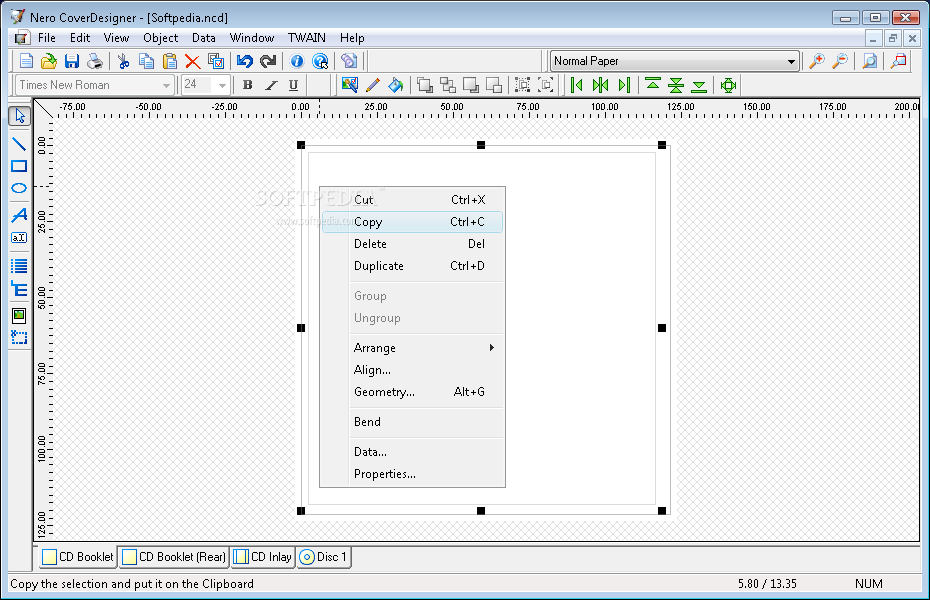Click the Paste clipboard icon
930x600 pixels.
[x=170, y=61]
